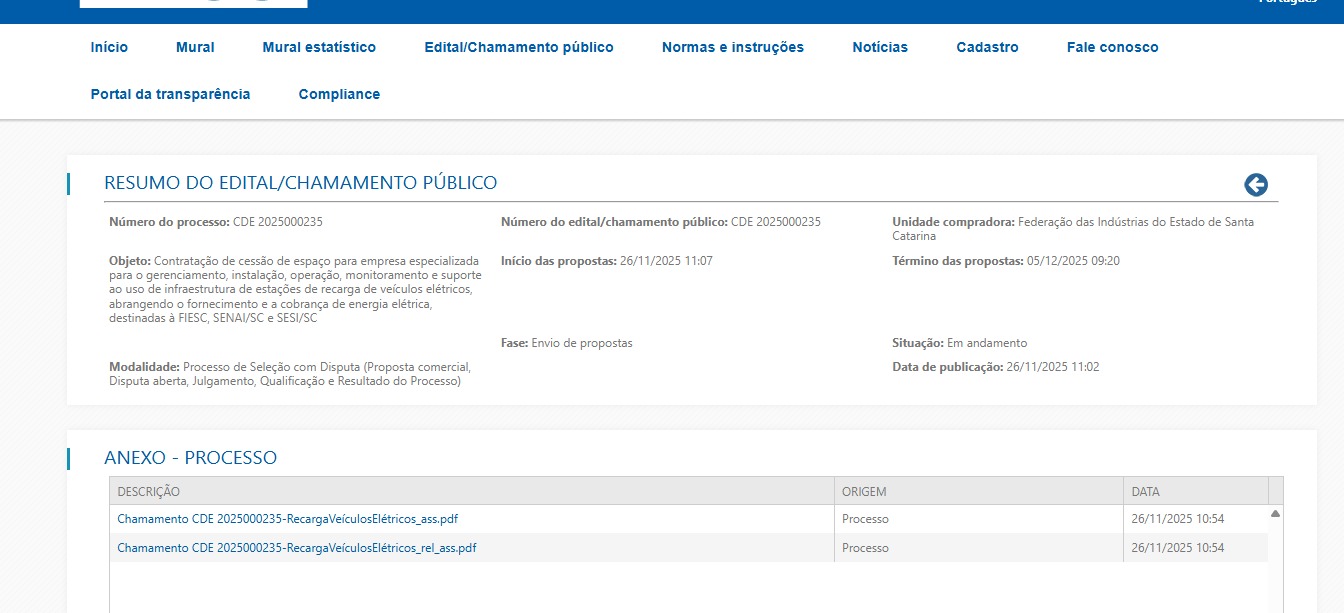
Task: Click the ORIGEM column header
Action: (x=864, y=491)
